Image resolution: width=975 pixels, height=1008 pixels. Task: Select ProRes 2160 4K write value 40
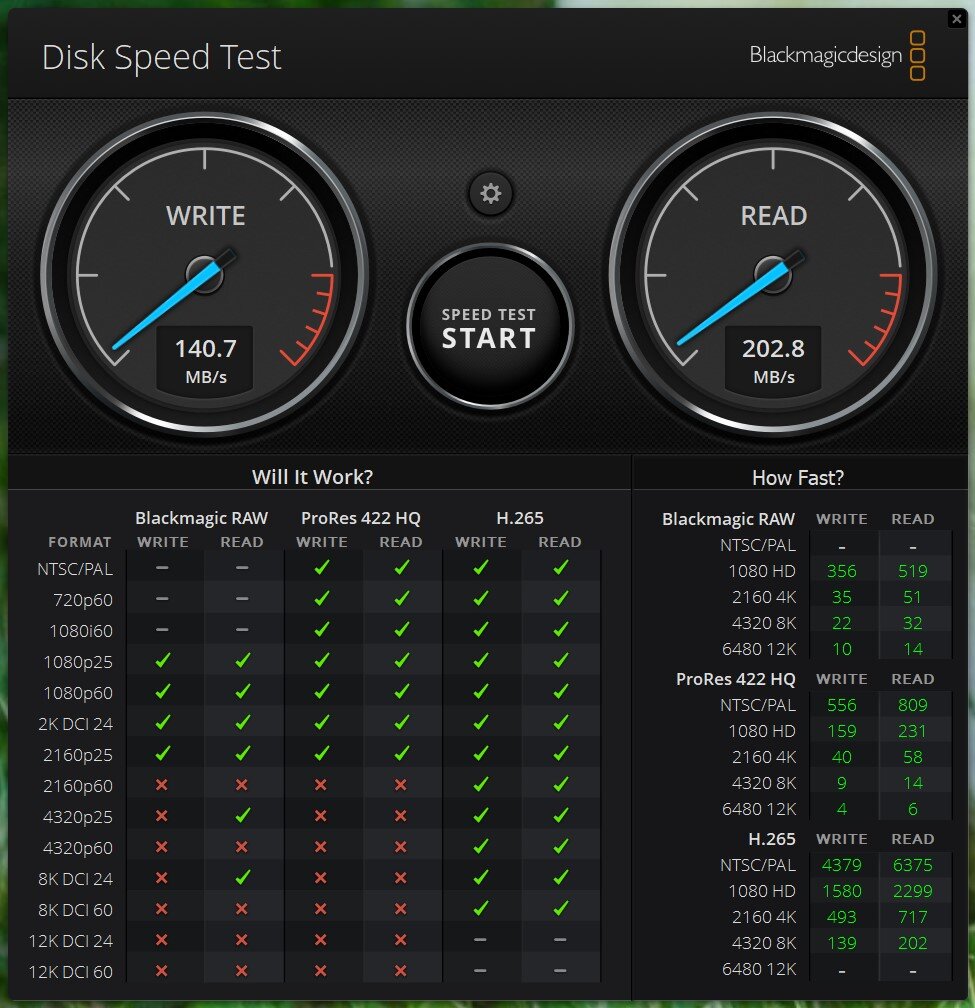pos(842,757)
